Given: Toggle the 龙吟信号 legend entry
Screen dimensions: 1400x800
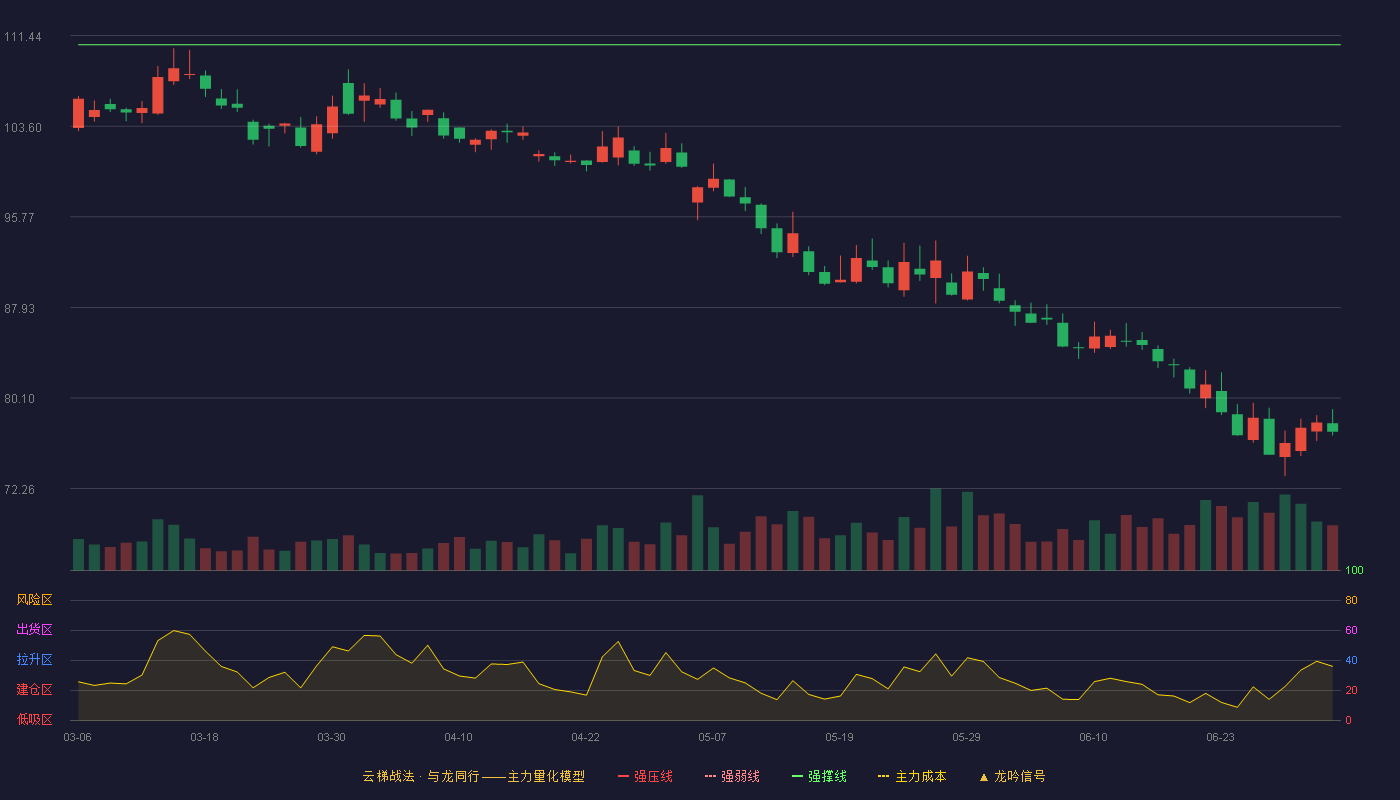Looking at the screenshot, I should (x=1011, y=776).
